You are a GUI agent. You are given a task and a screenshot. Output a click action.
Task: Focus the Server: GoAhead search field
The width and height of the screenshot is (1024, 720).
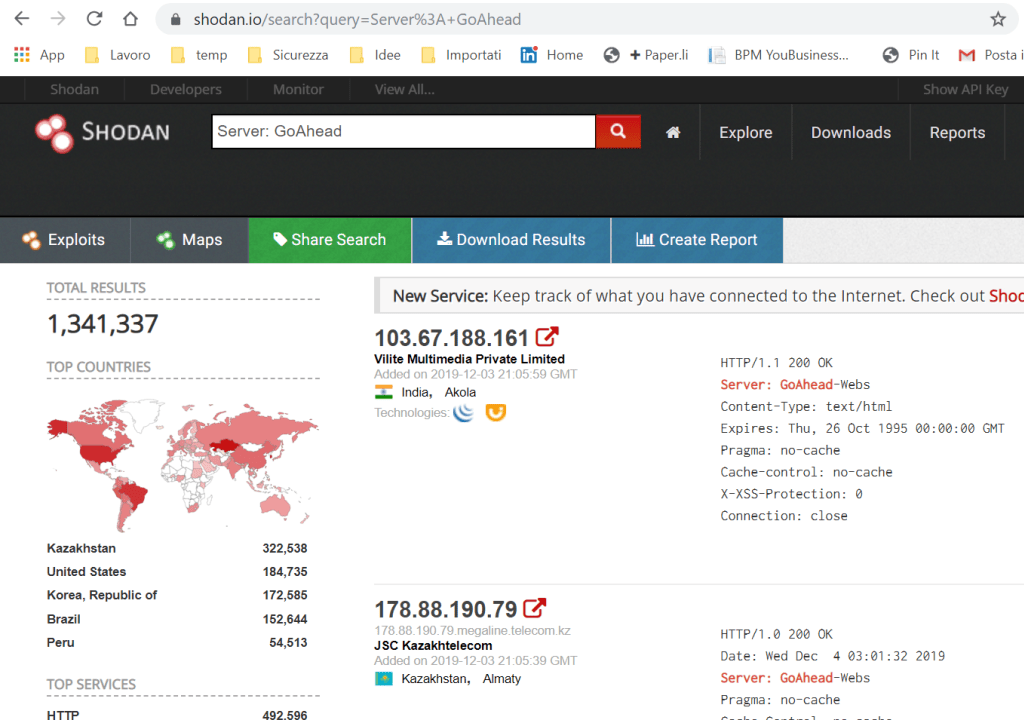click(404, 131)
